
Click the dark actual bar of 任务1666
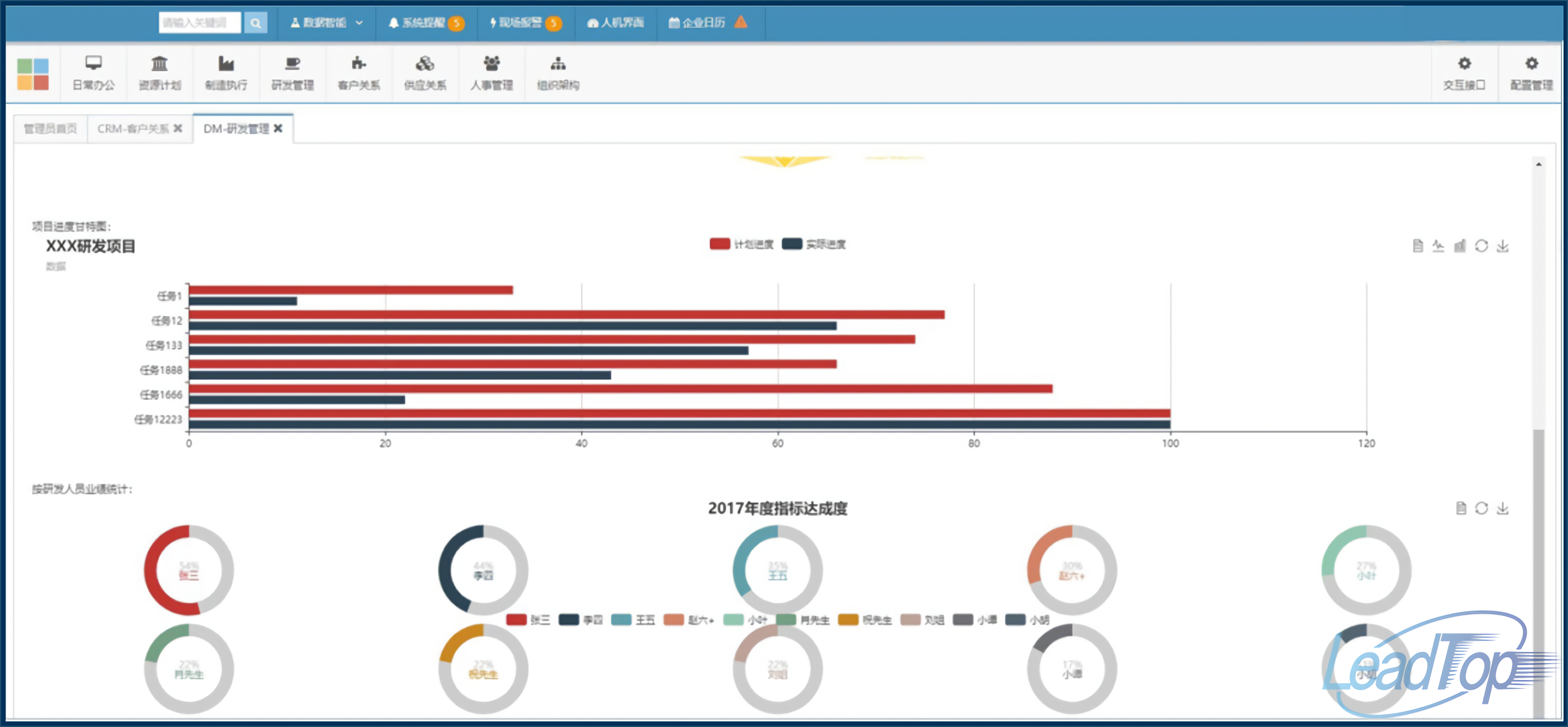tap(297, 400)
